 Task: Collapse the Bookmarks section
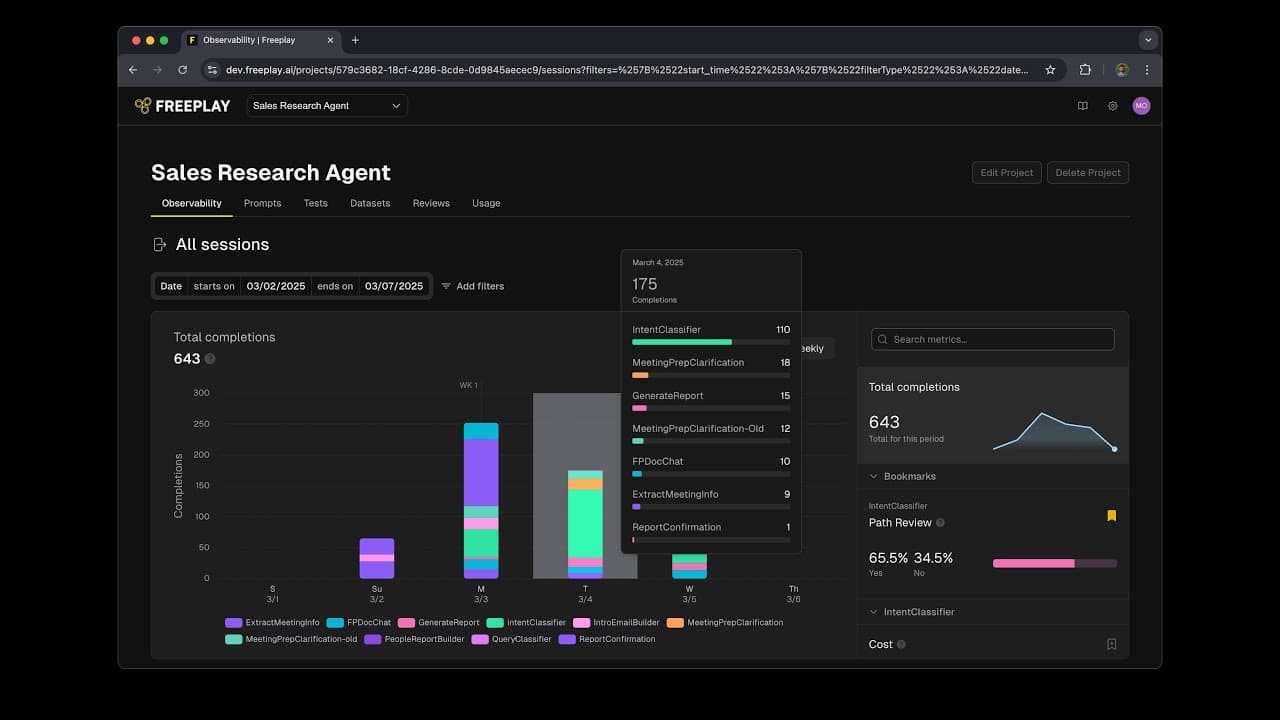(873, 477)
